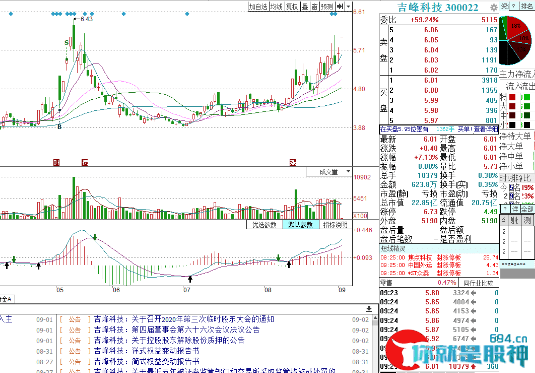Switch to the 指标说明 tab

pos(335,225)
